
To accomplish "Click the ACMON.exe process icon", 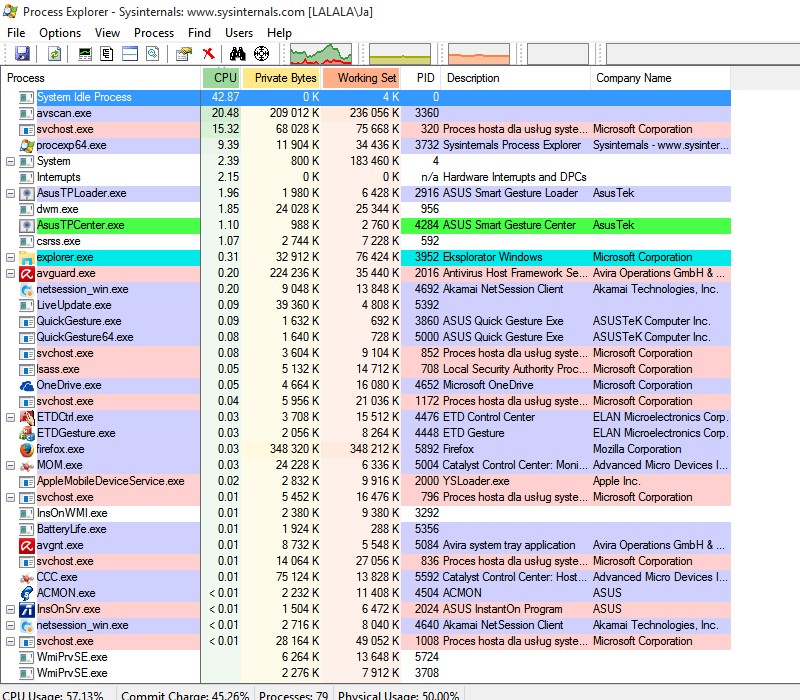I will [x=27, y=593].
